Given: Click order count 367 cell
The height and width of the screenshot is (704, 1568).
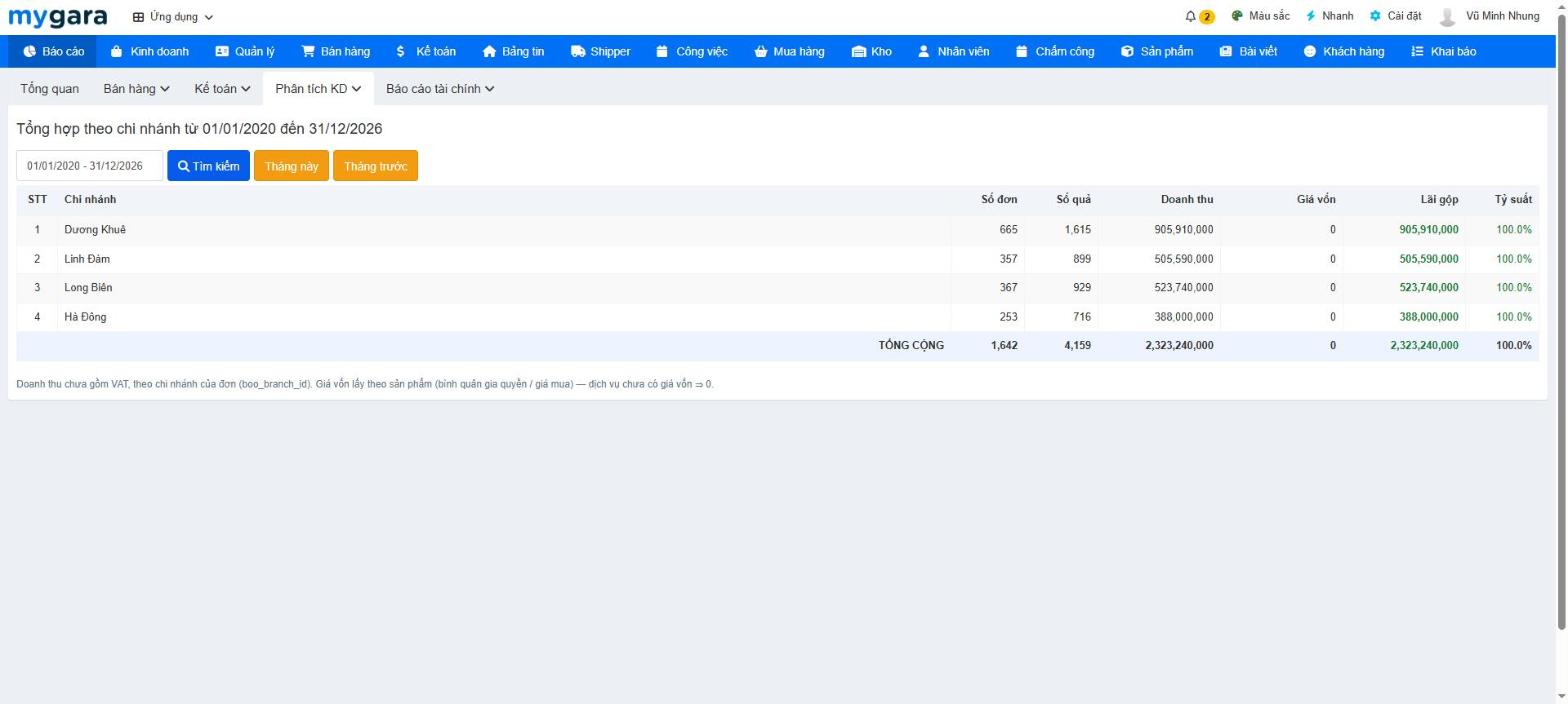Looking at the screenshot, I should (1008, 287).
